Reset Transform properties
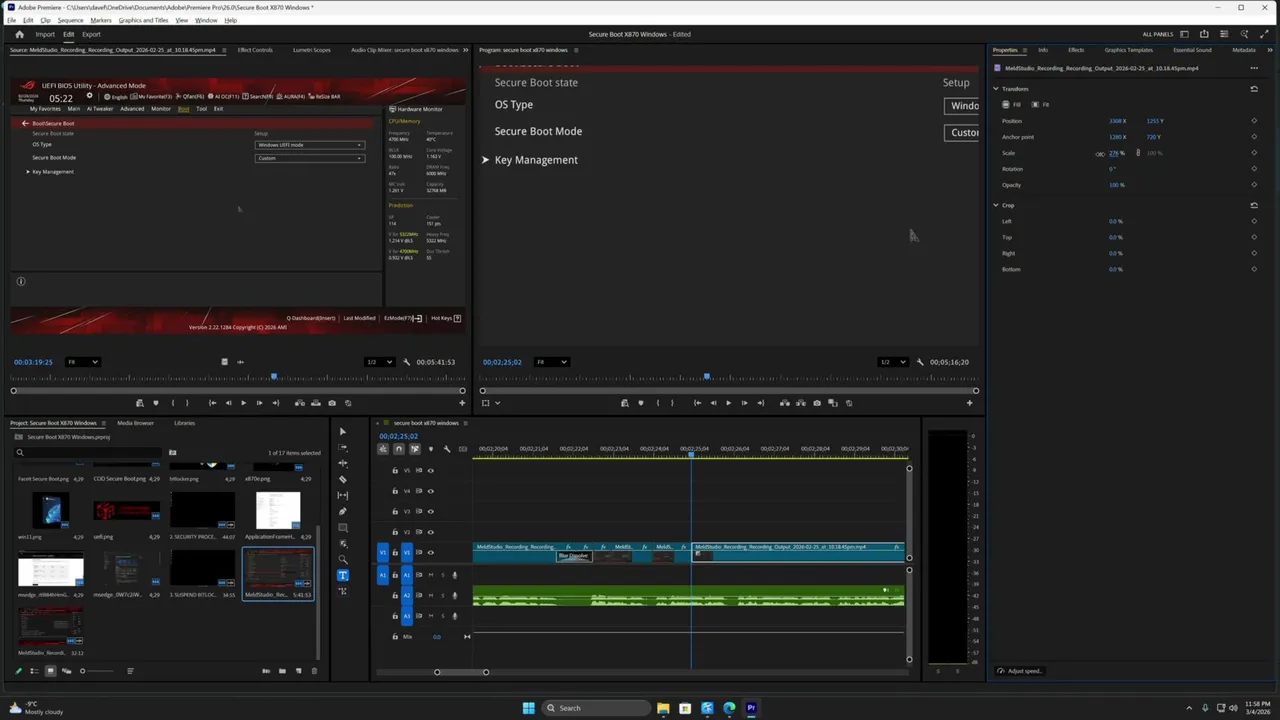Viewport: 1280px width, 720px height. coord(1254,89)
